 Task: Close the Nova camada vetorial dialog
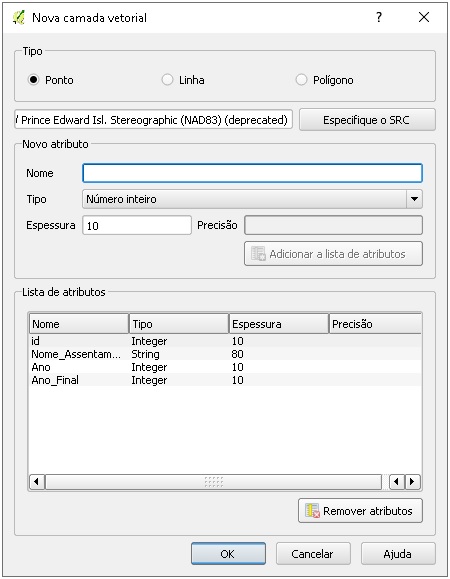point(424,17)
